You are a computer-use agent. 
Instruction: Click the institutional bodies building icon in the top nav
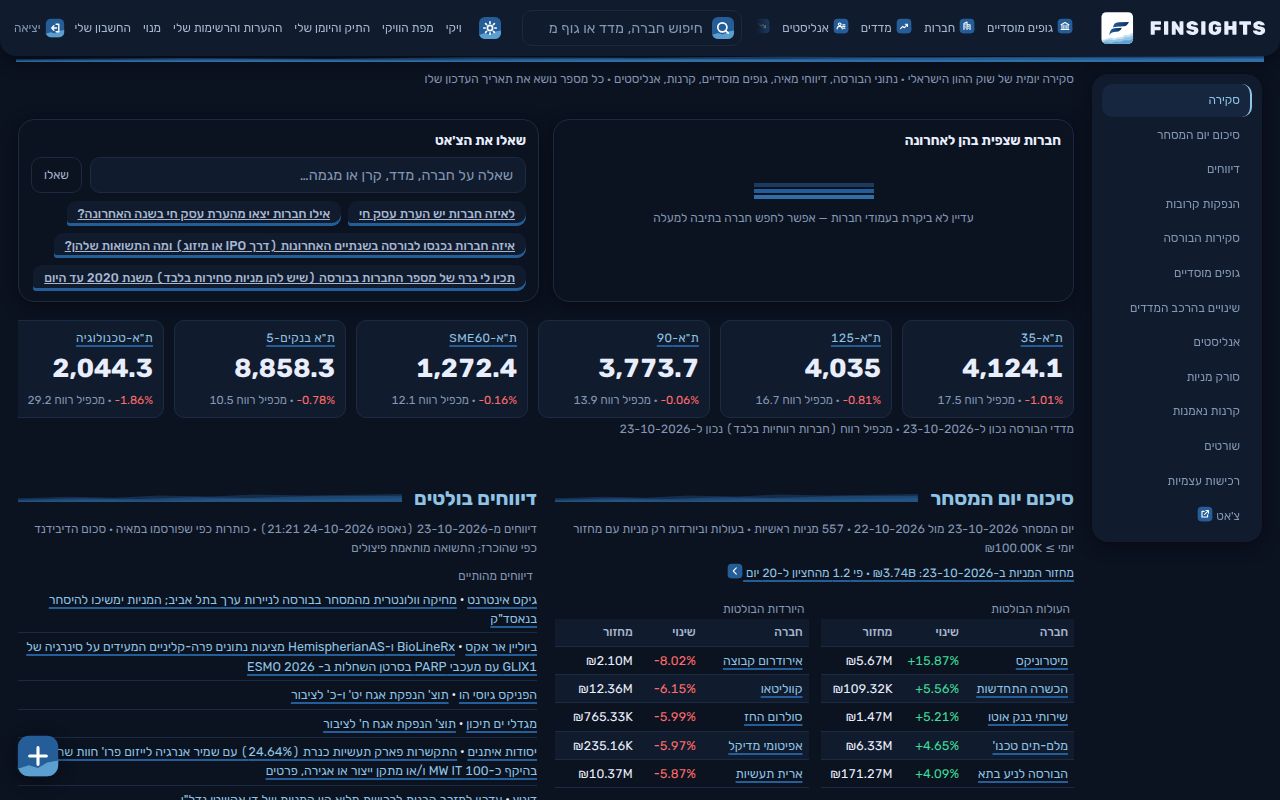pos(1065,27)
